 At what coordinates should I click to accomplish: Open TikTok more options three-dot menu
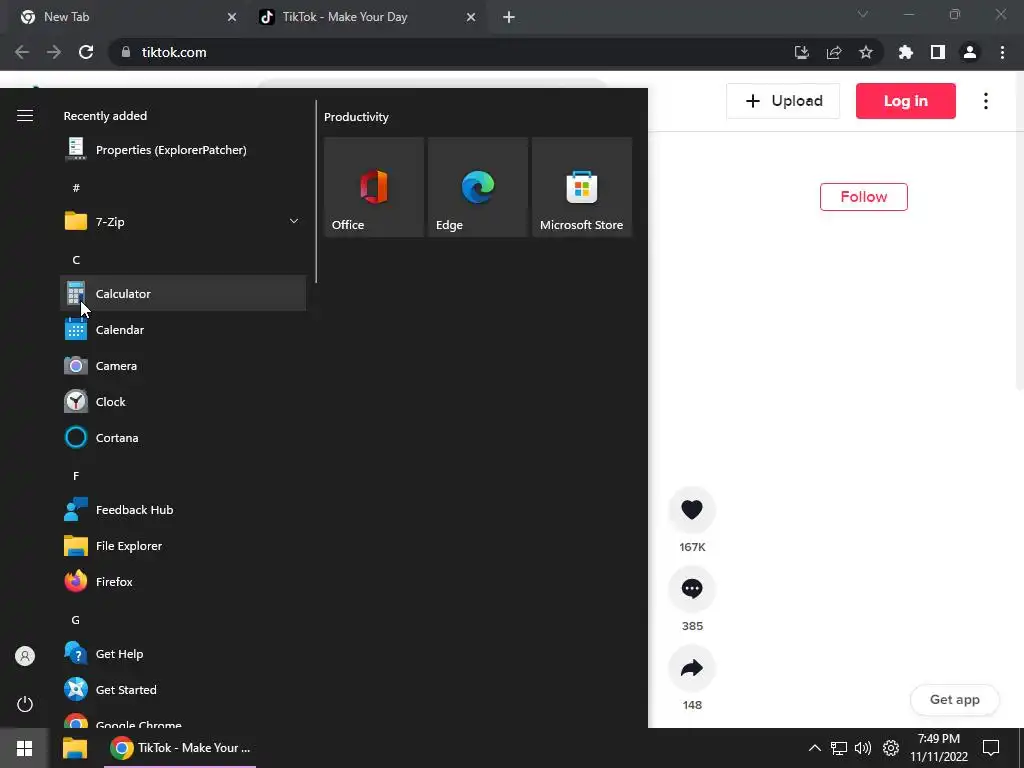985,101
